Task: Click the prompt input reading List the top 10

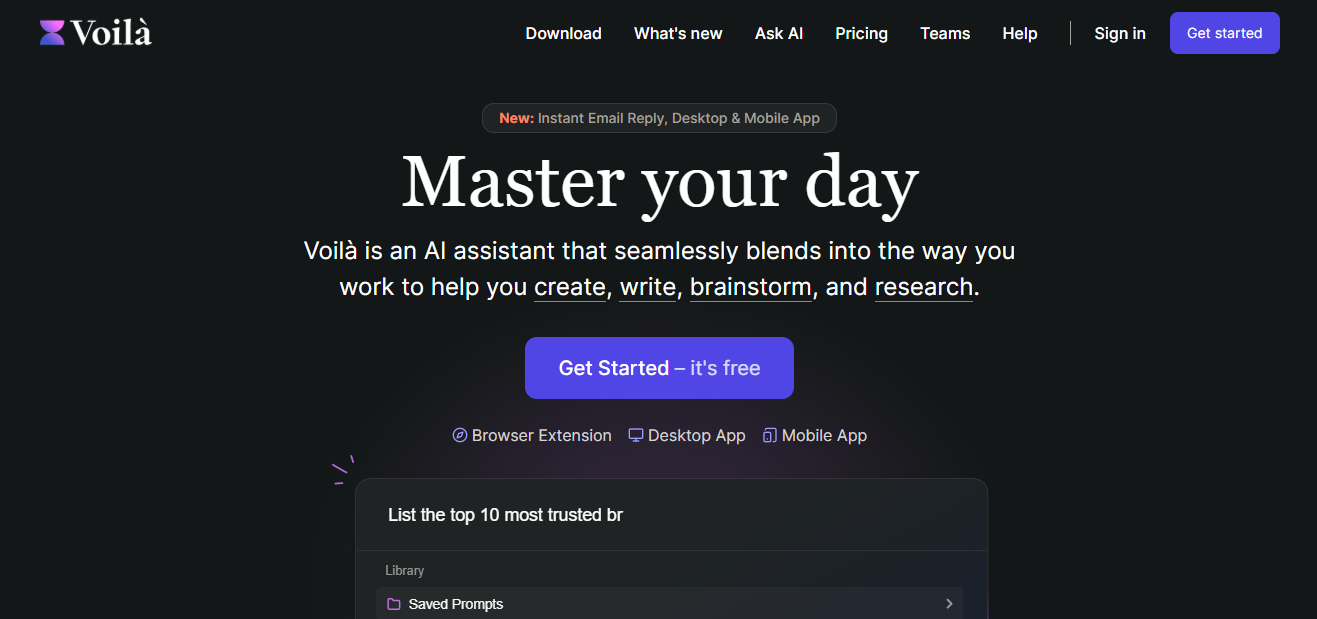Action: (671, 515)
